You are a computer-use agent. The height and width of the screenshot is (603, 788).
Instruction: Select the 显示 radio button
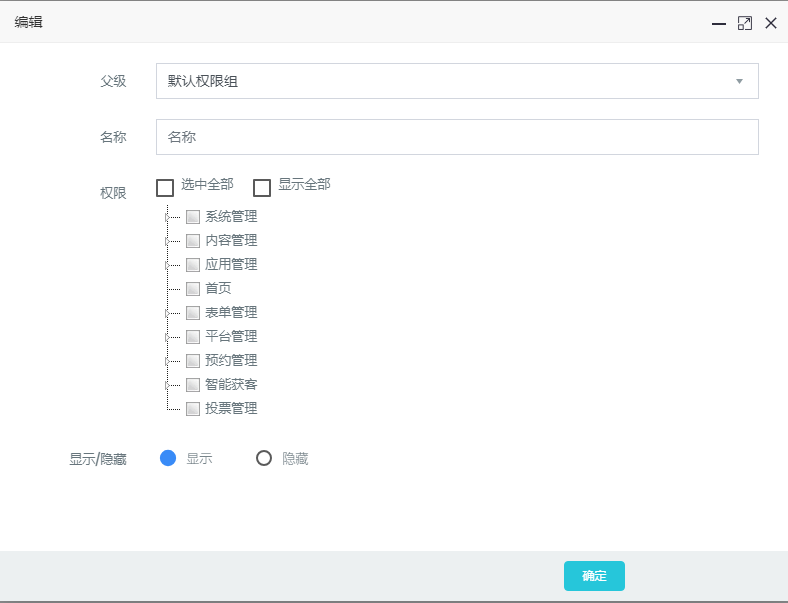[x=168, y=458]
